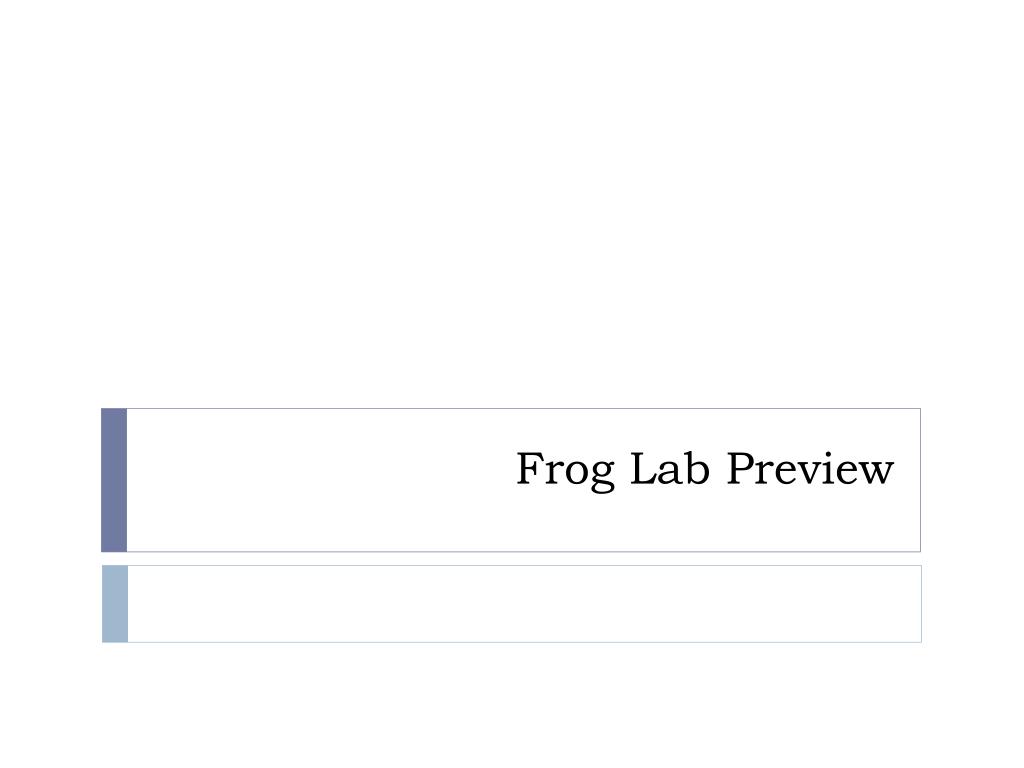Viewport: 1024px width, 768px height.
Task: Click the word "Preview" in the title
Action: click(x=810, y=468)
